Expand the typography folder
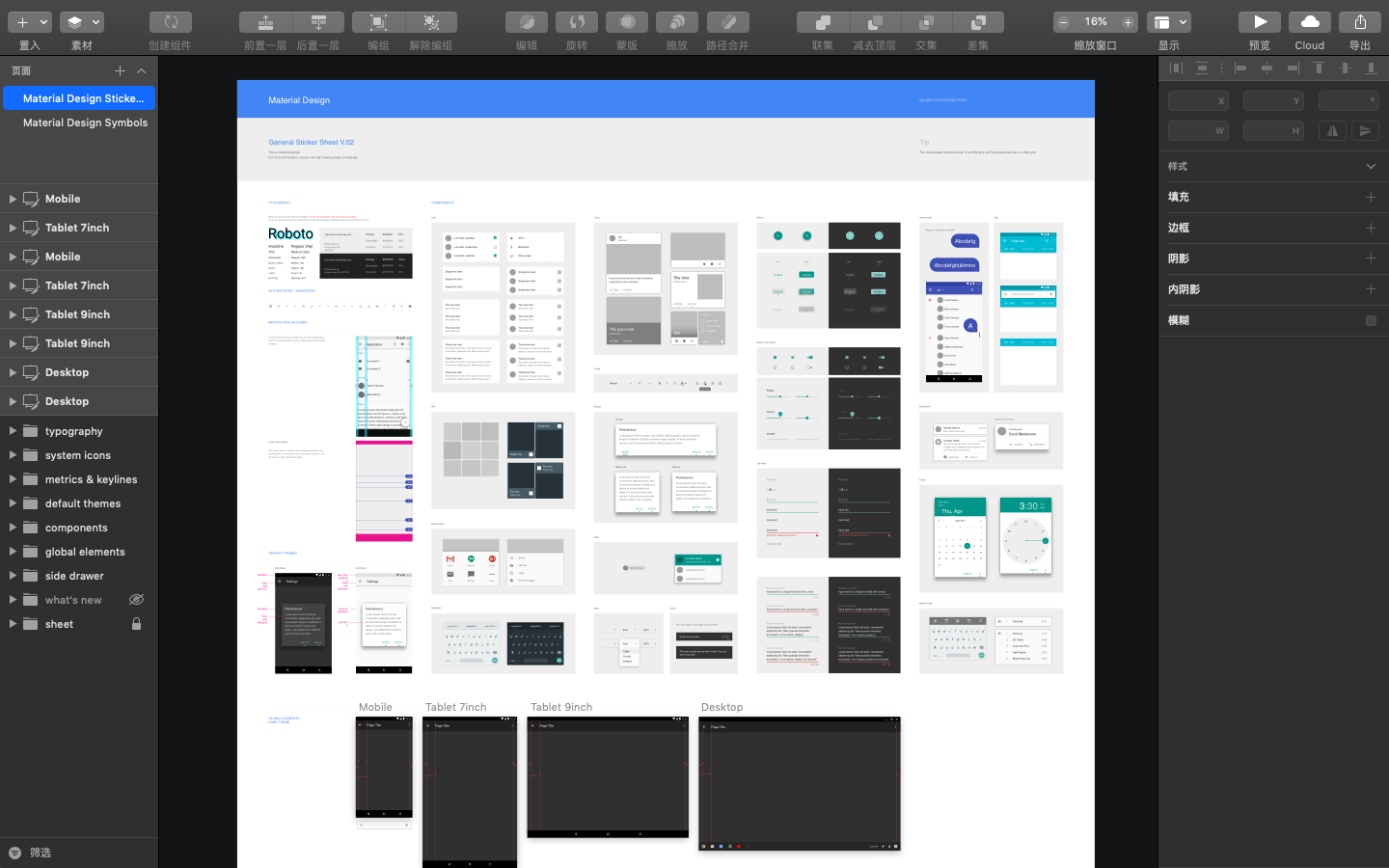Screen dimensions: 1389x868 [13, 431]
